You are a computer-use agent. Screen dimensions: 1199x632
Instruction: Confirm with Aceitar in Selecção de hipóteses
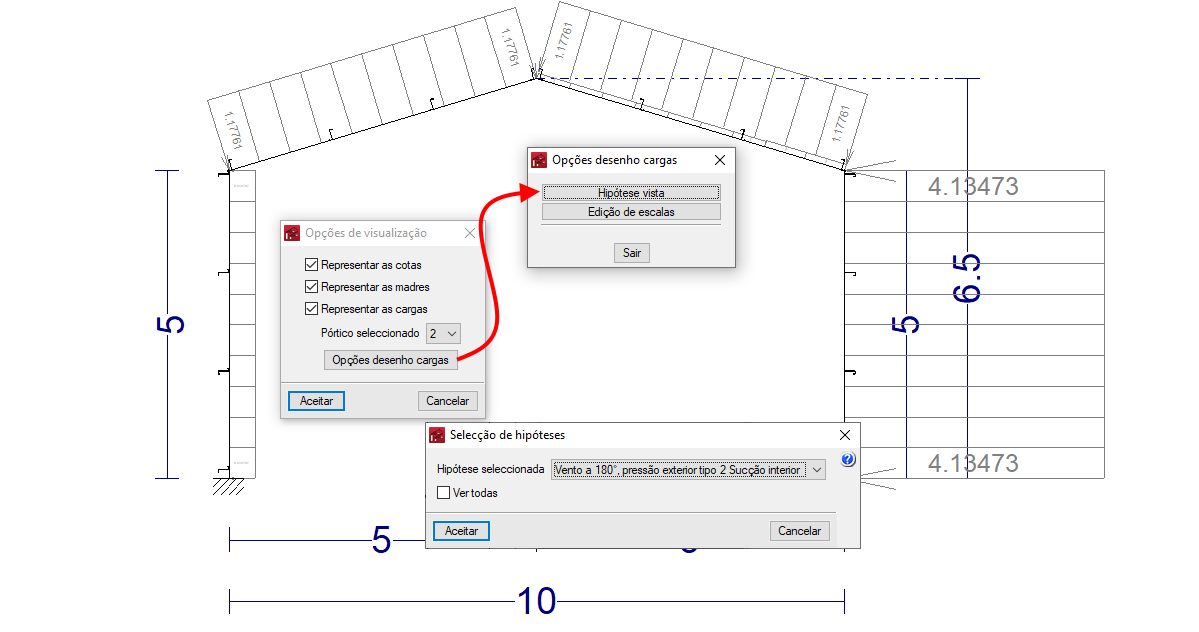click(x=461, y=531)
